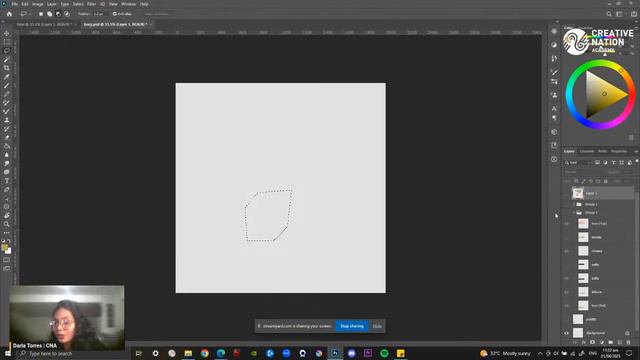Image resolution: width=640 pixels, height=360 pixels.
Task: Select the Rectangular Marquee tool
Action: [7, 42]
